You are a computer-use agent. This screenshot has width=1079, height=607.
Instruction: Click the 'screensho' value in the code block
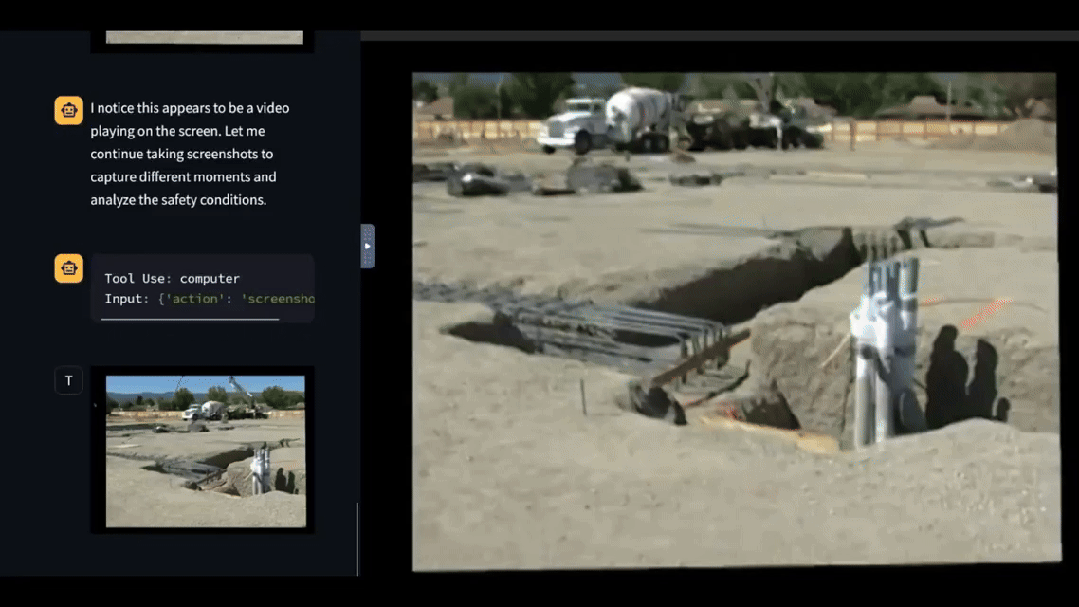[278, 299]
